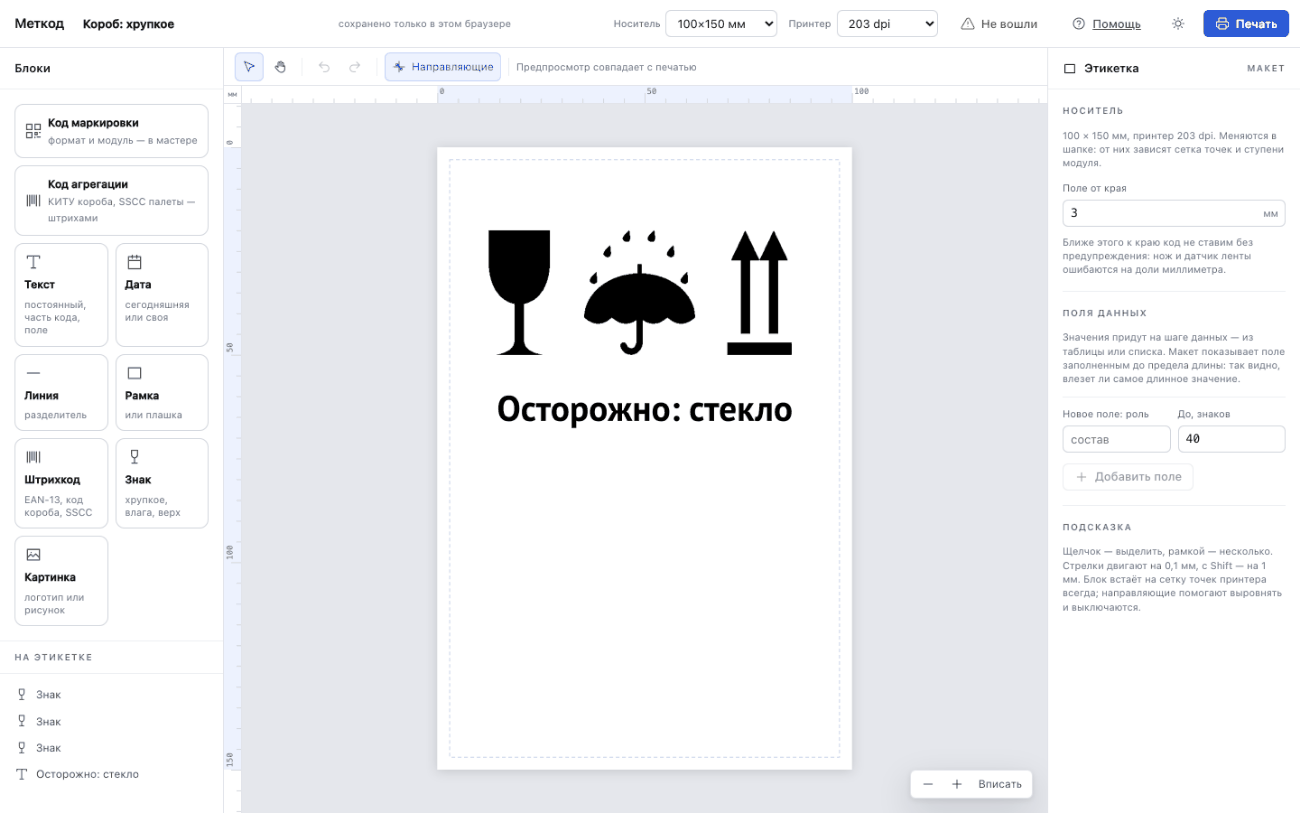
Task: Click the Метход app logo
Action: pyautogui.click(x=39, y=24)
